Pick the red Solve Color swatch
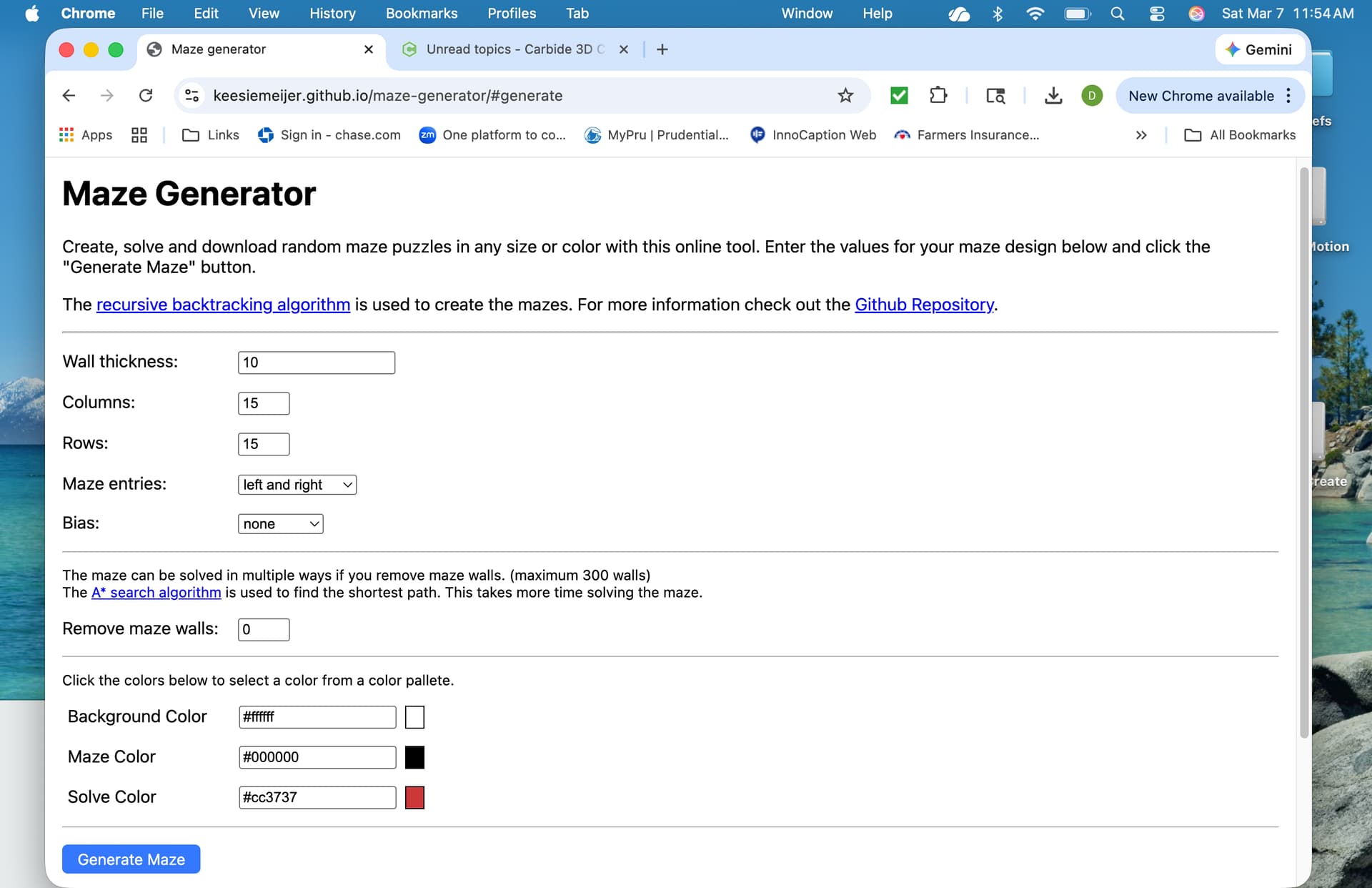 pos(414,797)
